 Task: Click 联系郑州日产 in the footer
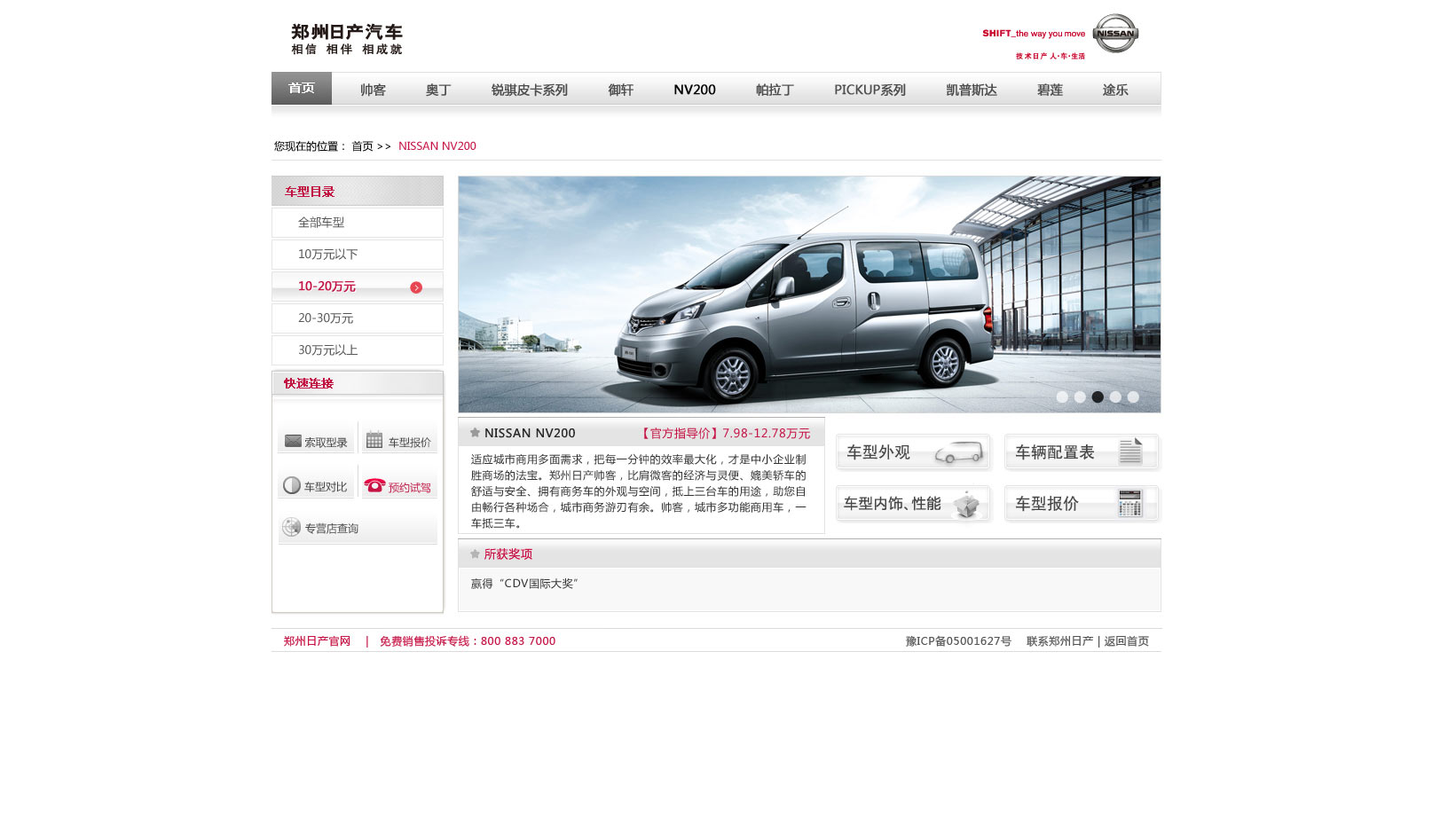click(x=1059, y=641)
